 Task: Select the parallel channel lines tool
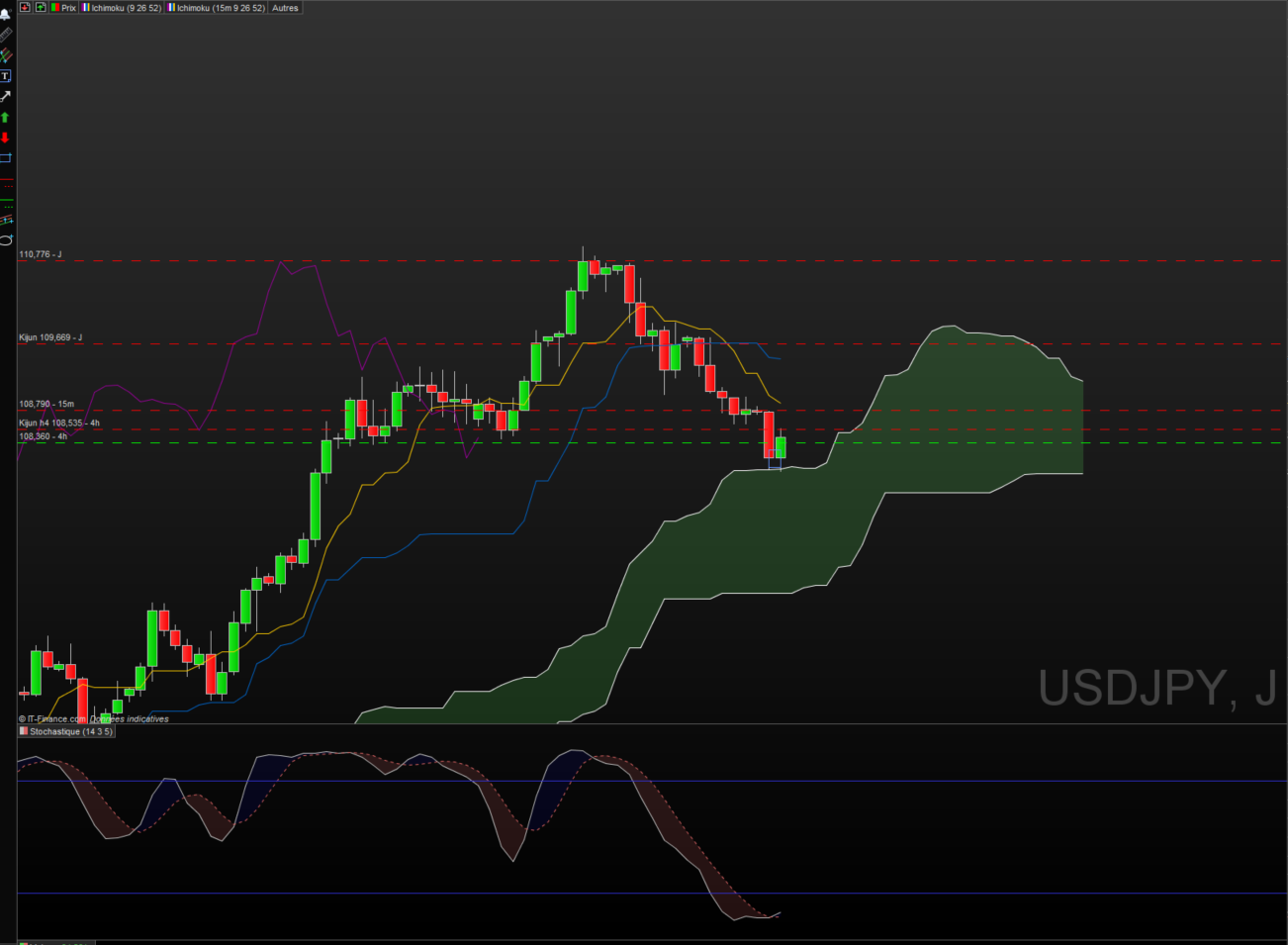(6, 220)
